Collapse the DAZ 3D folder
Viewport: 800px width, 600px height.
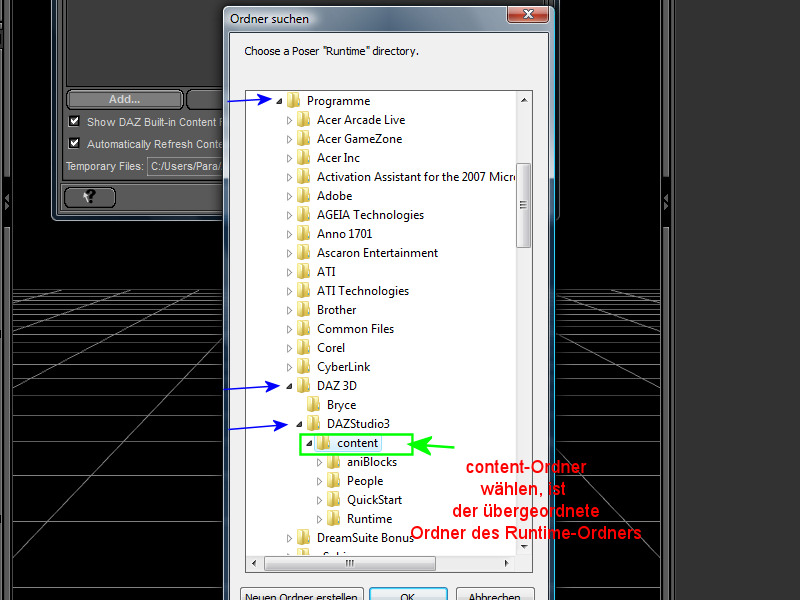pyautogui.click(x=289, y=386)
